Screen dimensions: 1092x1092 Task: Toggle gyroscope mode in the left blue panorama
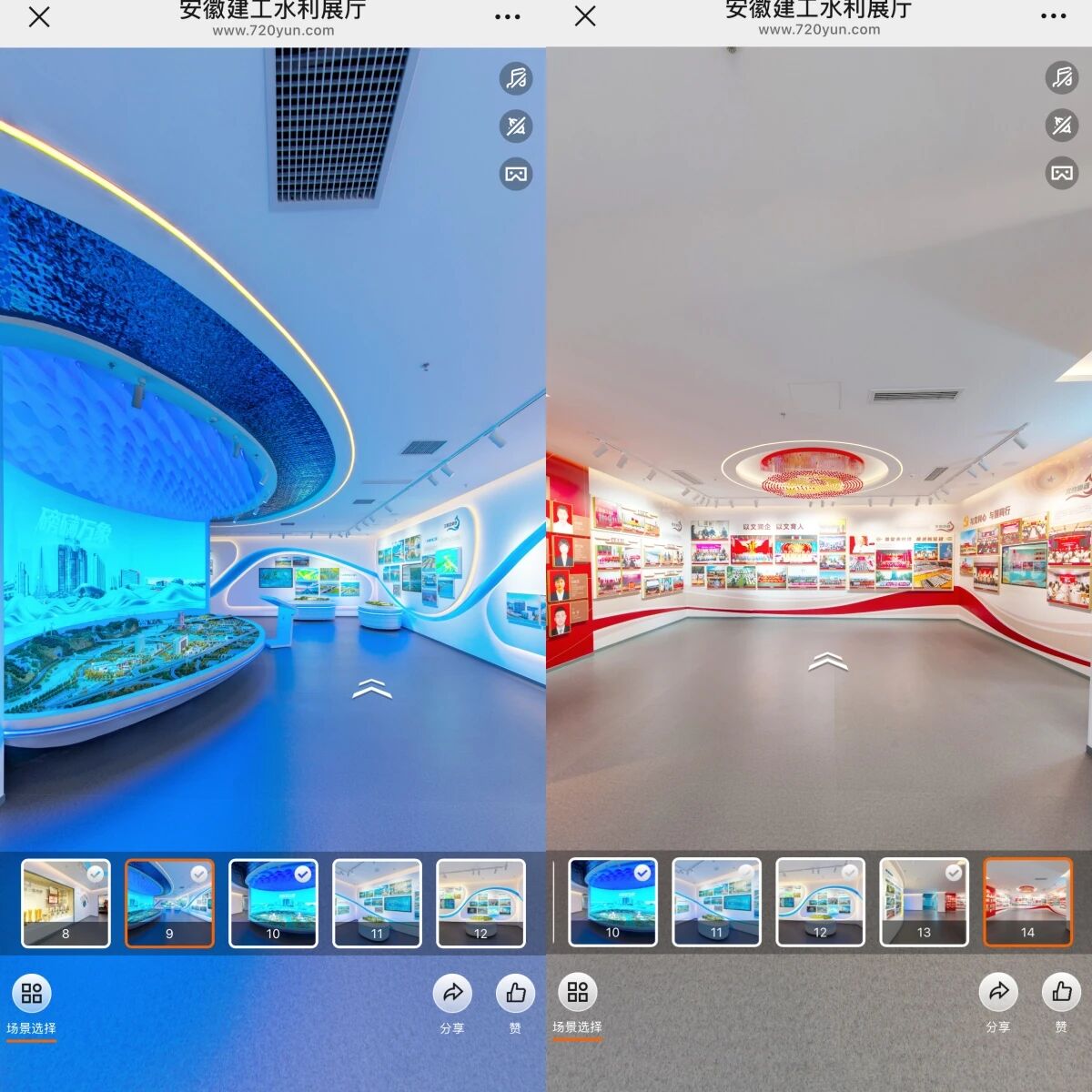point(516,126)
